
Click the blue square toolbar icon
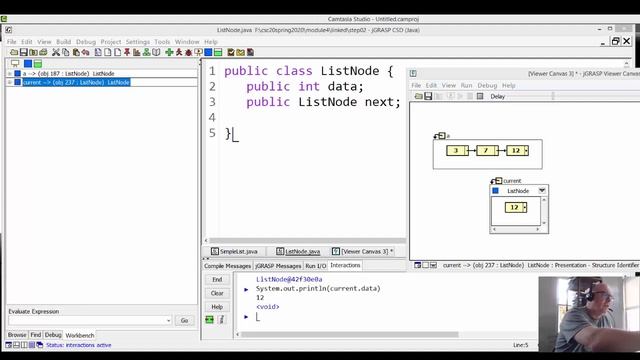tap(208, 52)
